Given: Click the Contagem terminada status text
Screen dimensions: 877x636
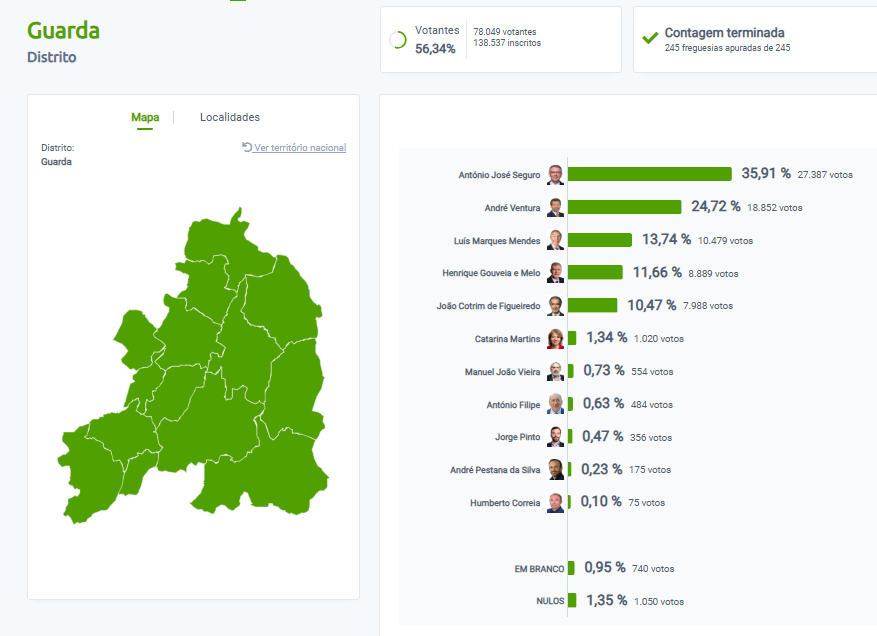Looking at the screenshot, I should coord(724,33).
